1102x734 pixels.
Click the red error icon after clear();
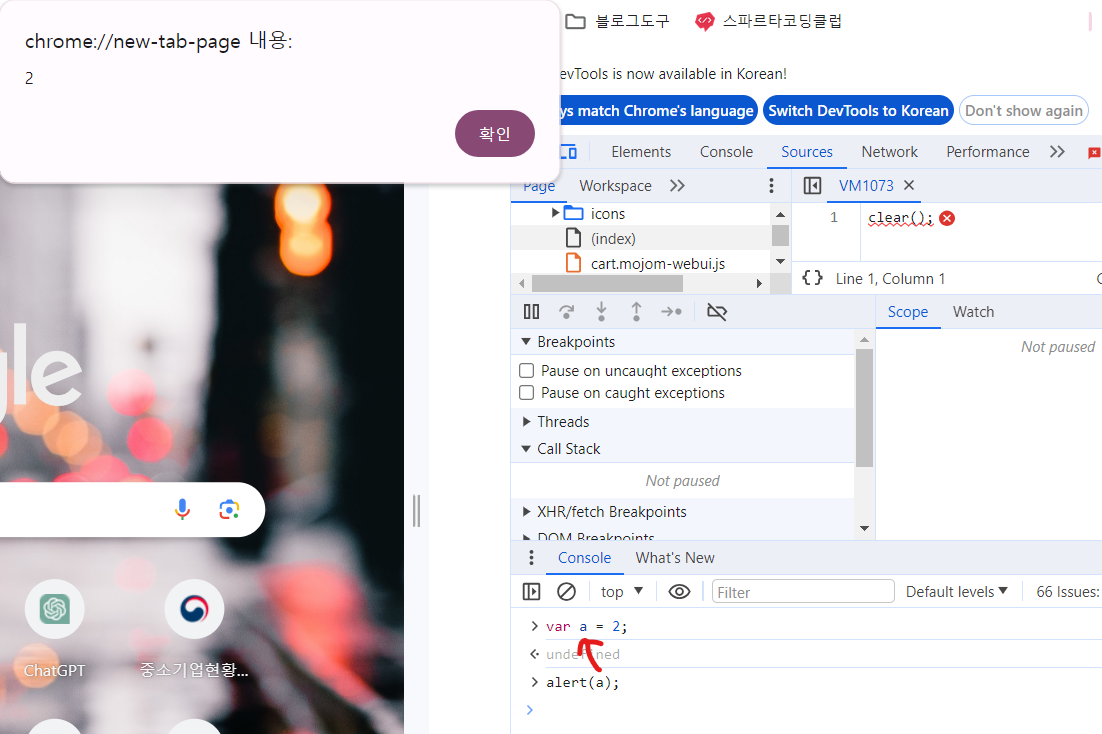click(x=947, y=218)
